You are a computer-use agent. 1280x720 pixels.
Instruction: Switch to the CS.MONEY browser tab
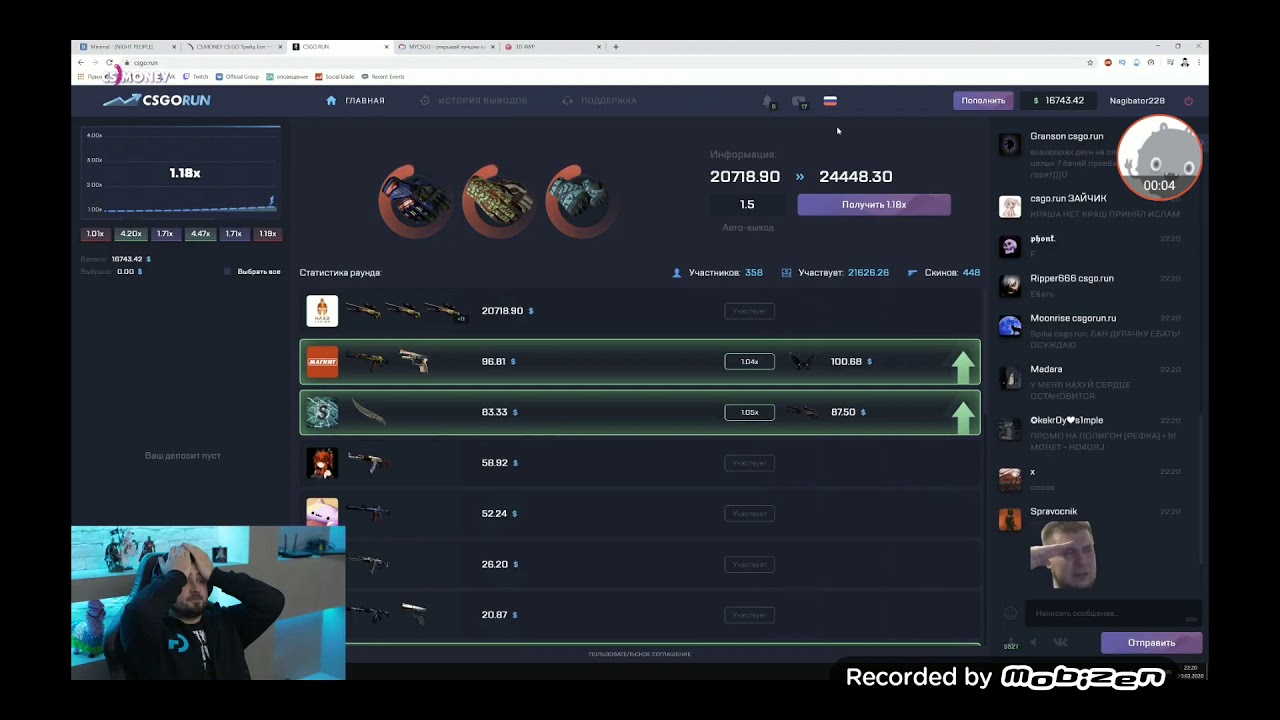coord(235,47)
